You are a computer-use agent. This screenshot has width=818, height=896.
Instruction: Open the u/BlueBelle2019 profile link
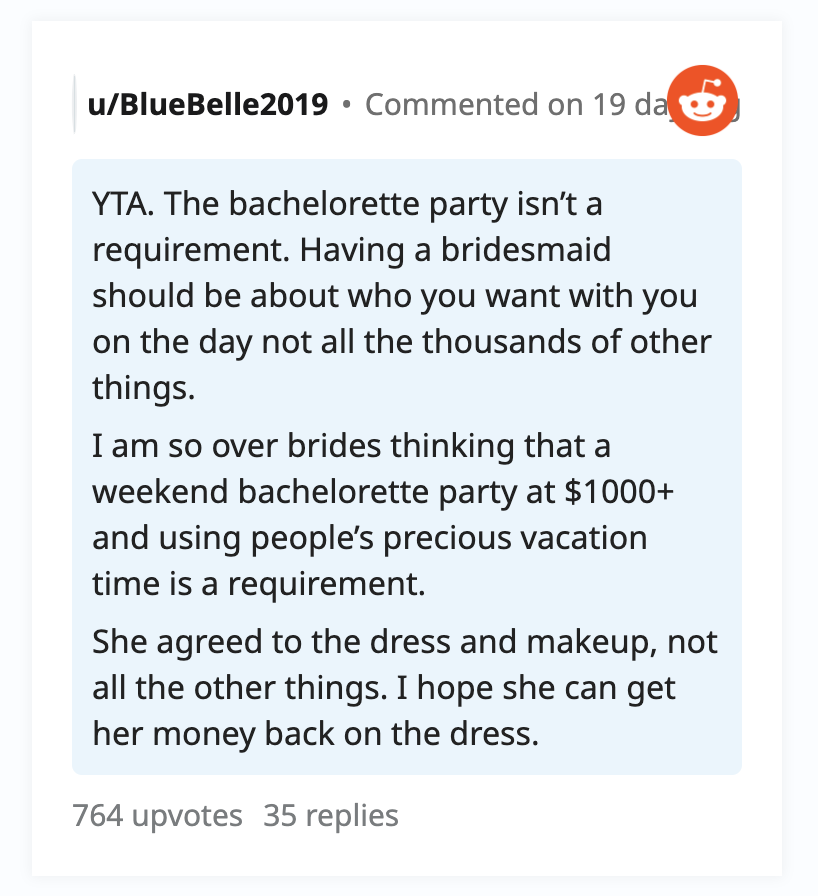tap(208, 105)
